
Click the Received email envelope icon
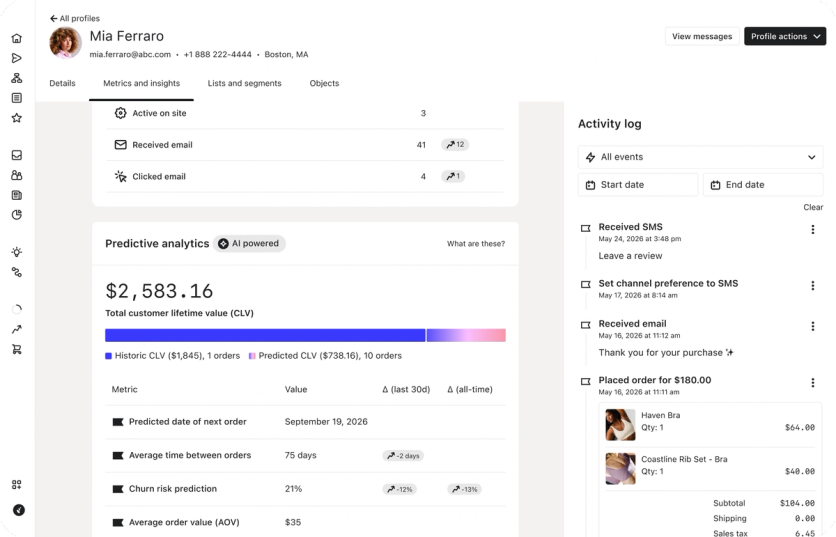tap(120, 145)
